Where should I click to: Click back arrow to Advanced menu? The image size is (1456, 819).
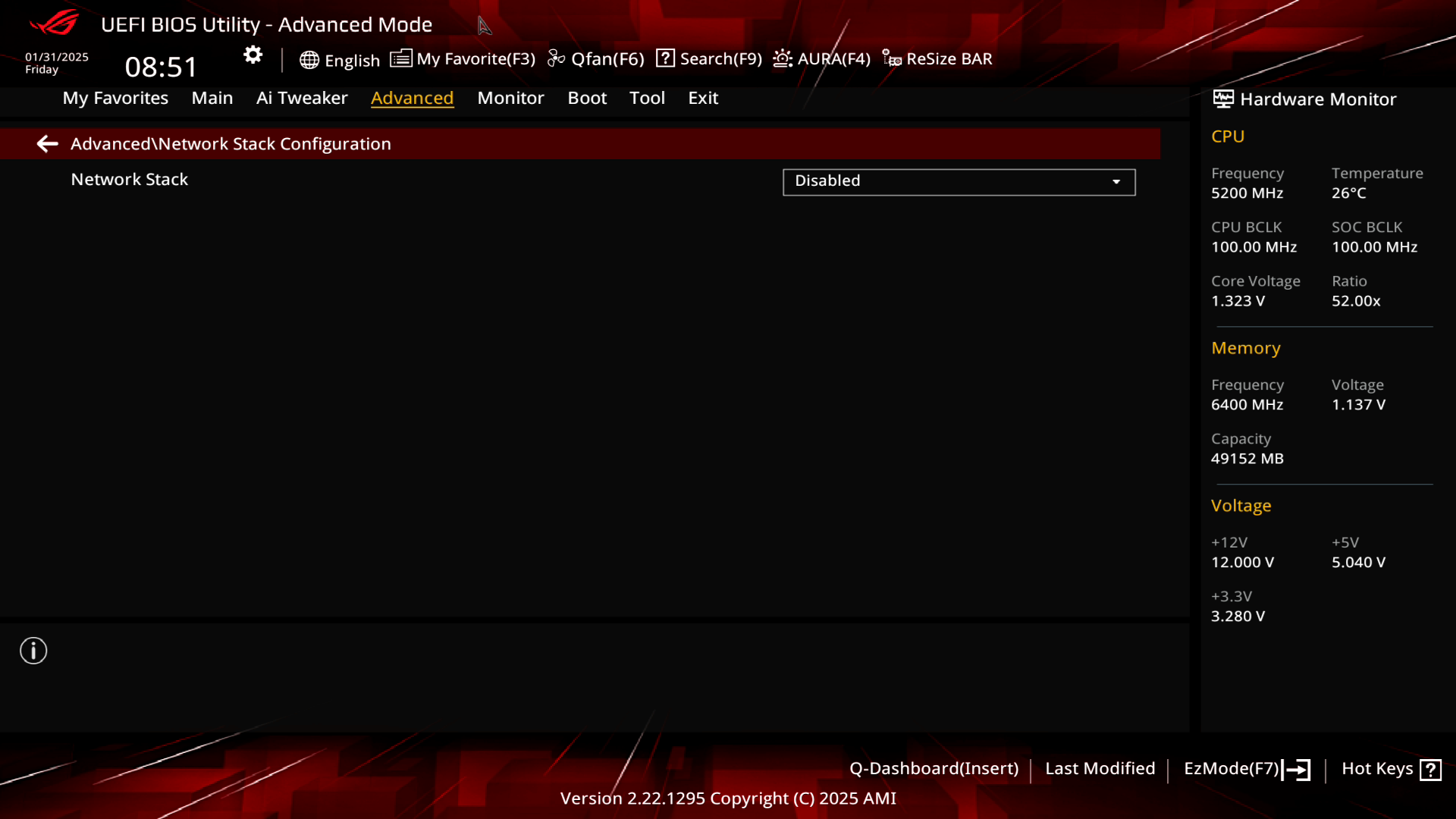pyautogui.click(x=47, y=143)
